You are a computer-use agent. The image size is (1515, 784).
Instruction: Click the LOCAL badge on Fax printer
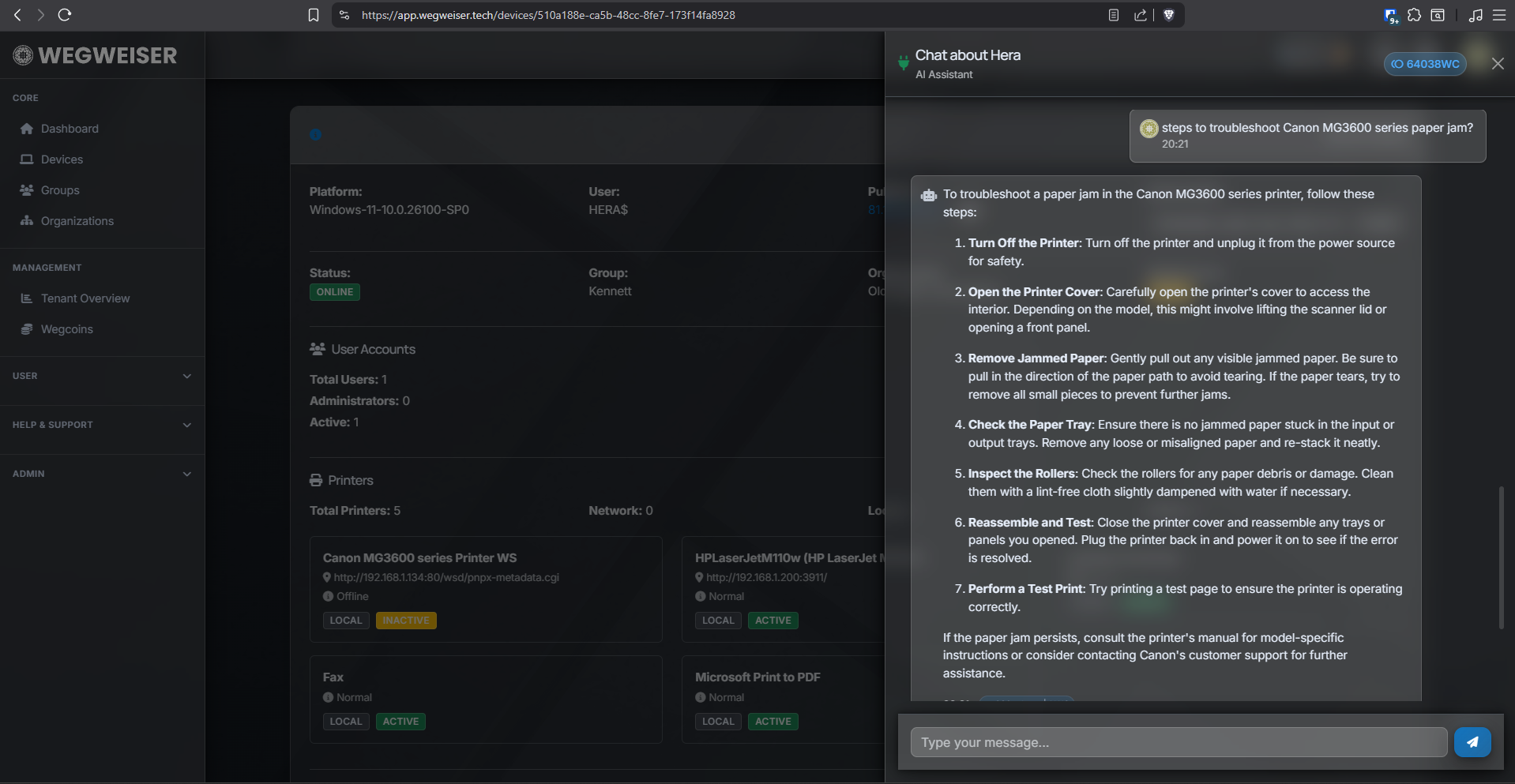pyautogui.click(x=346, y=722)
